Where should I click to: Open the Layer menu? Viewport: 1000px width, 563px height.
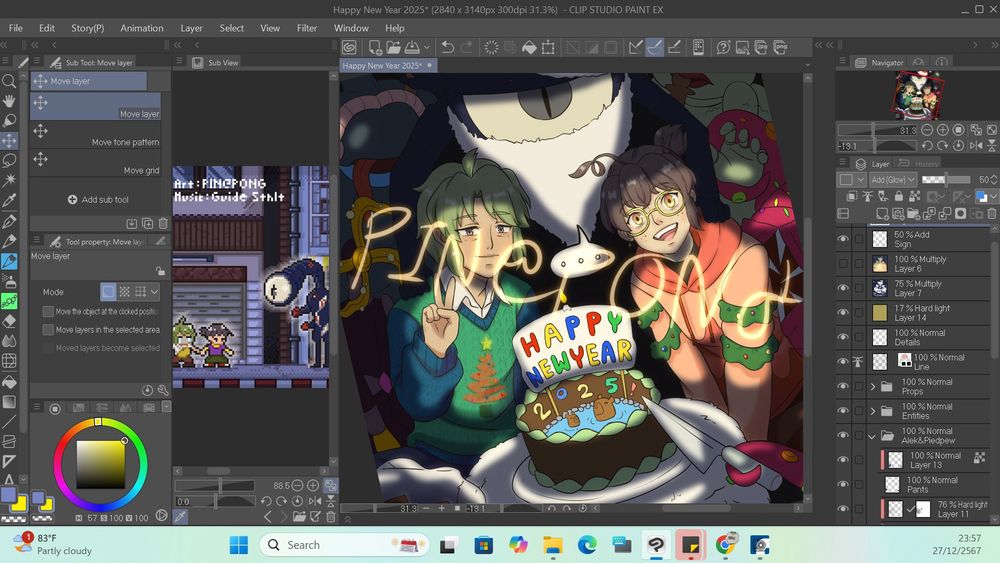pyautogui.click(x=191, y=28)
